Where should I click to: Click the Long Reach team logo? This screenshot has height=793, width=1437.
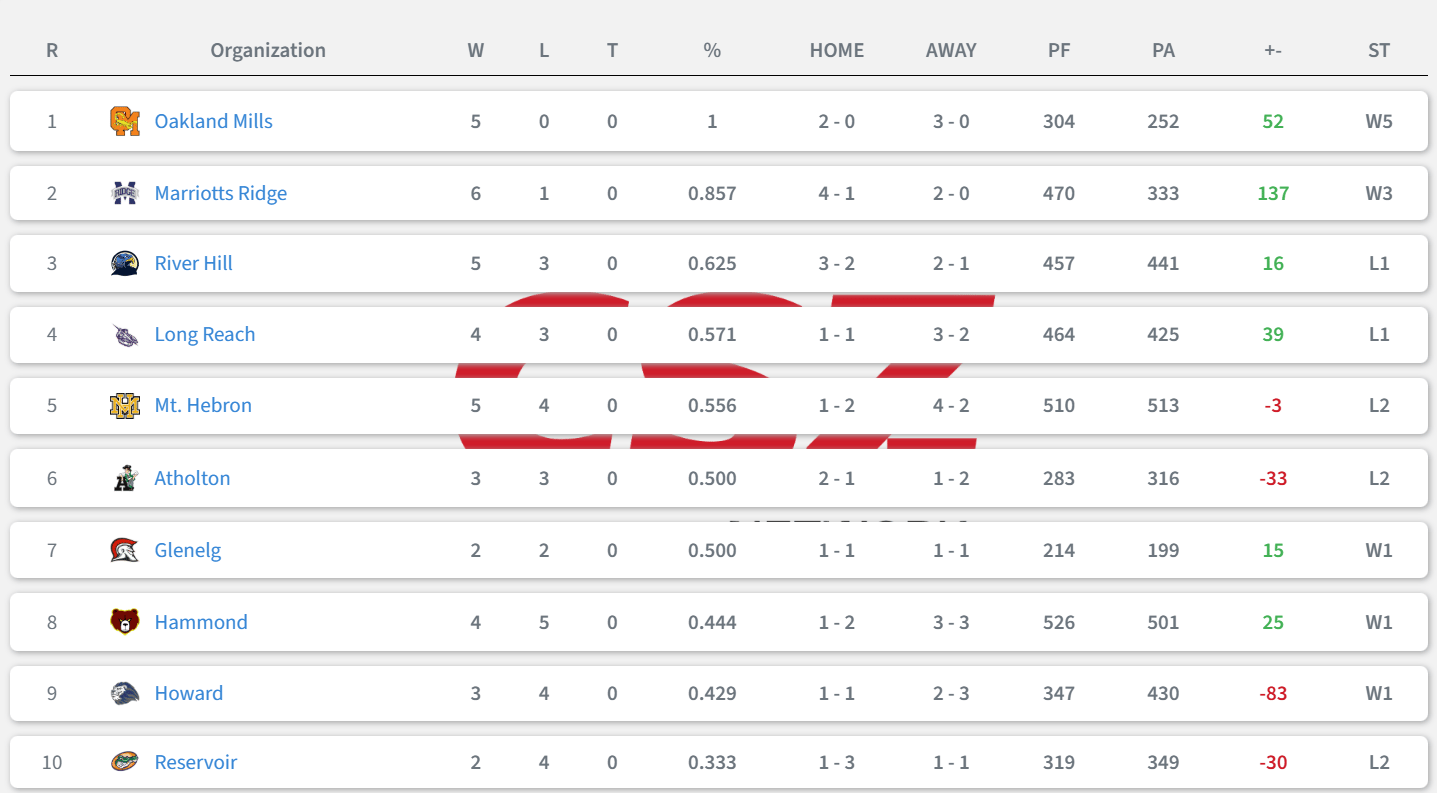pyautogui.click(x=125, y=334)
